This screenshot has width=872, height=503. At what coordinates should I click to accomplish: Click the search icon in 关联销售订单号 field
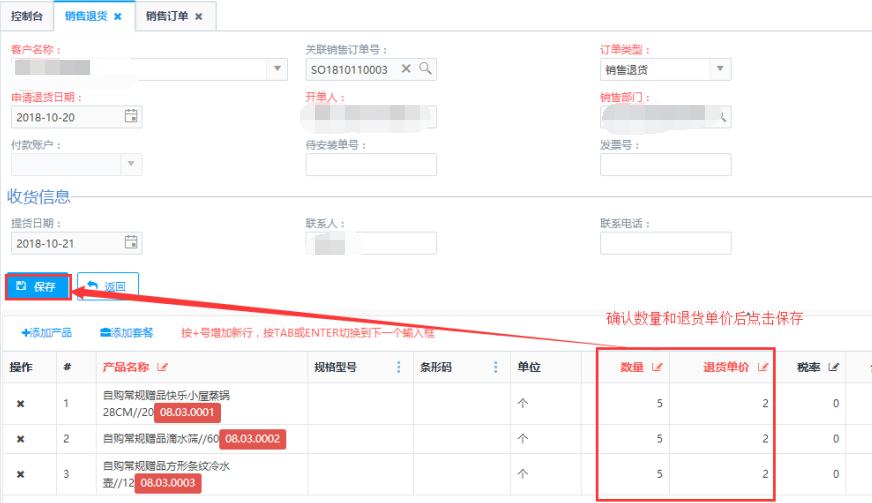(425, 69)
